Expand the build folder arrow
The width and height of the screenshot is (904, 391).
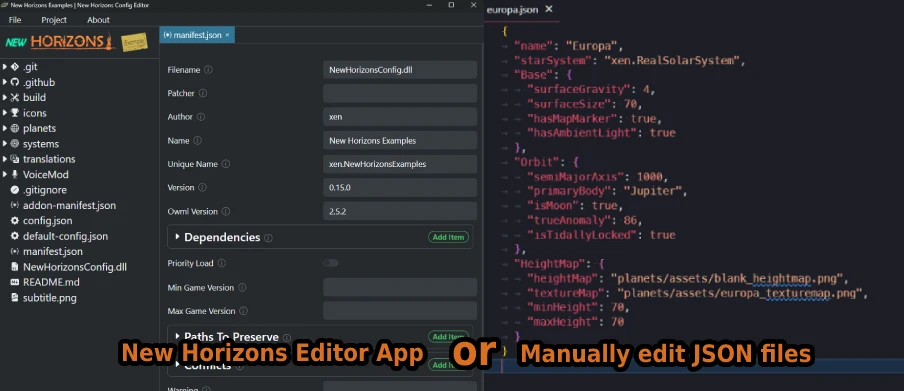(5, 97)
